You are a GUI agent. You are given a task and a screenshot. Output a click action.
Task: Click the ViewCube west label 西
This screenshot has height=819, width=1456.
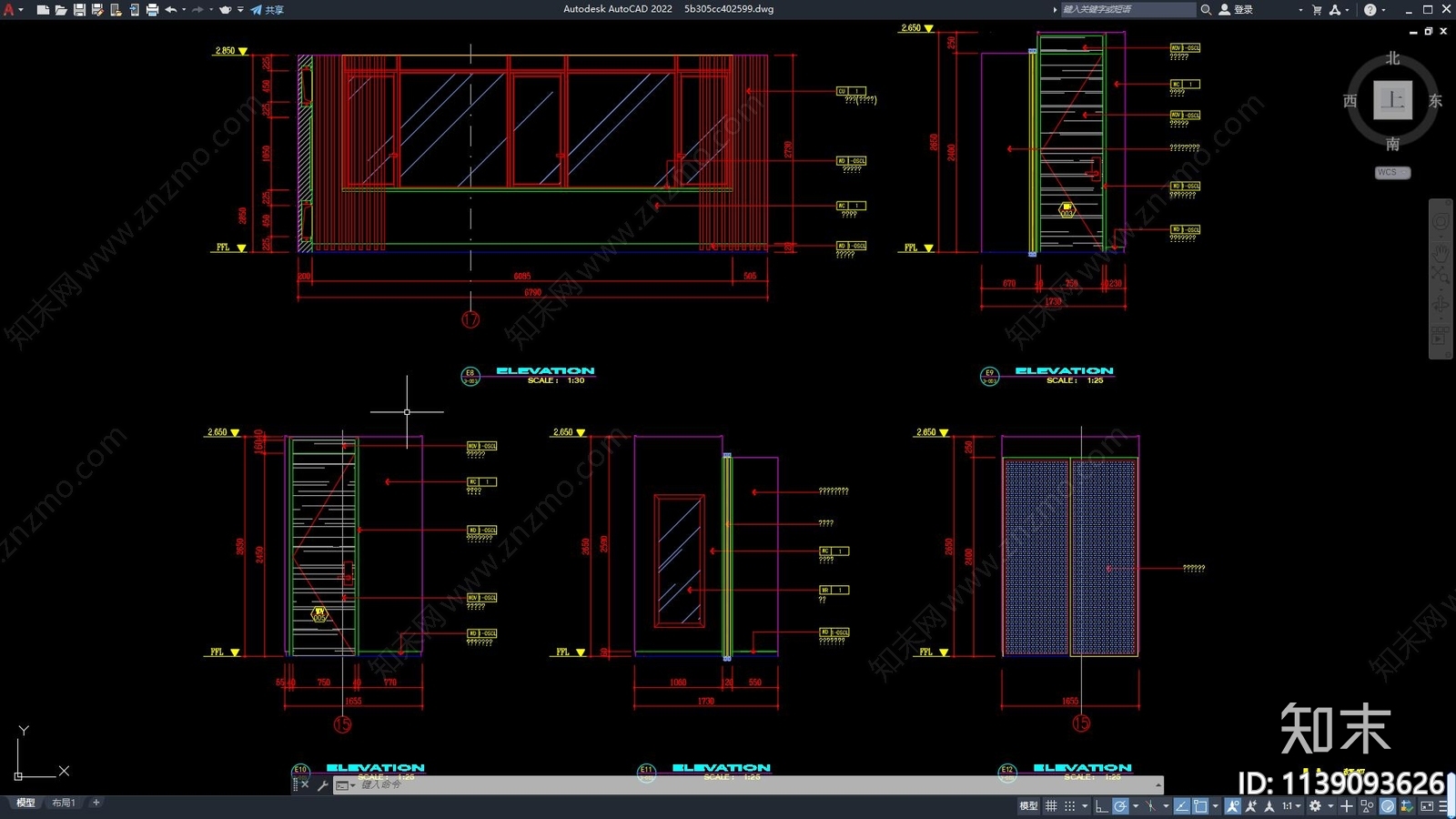point(1350,101)
